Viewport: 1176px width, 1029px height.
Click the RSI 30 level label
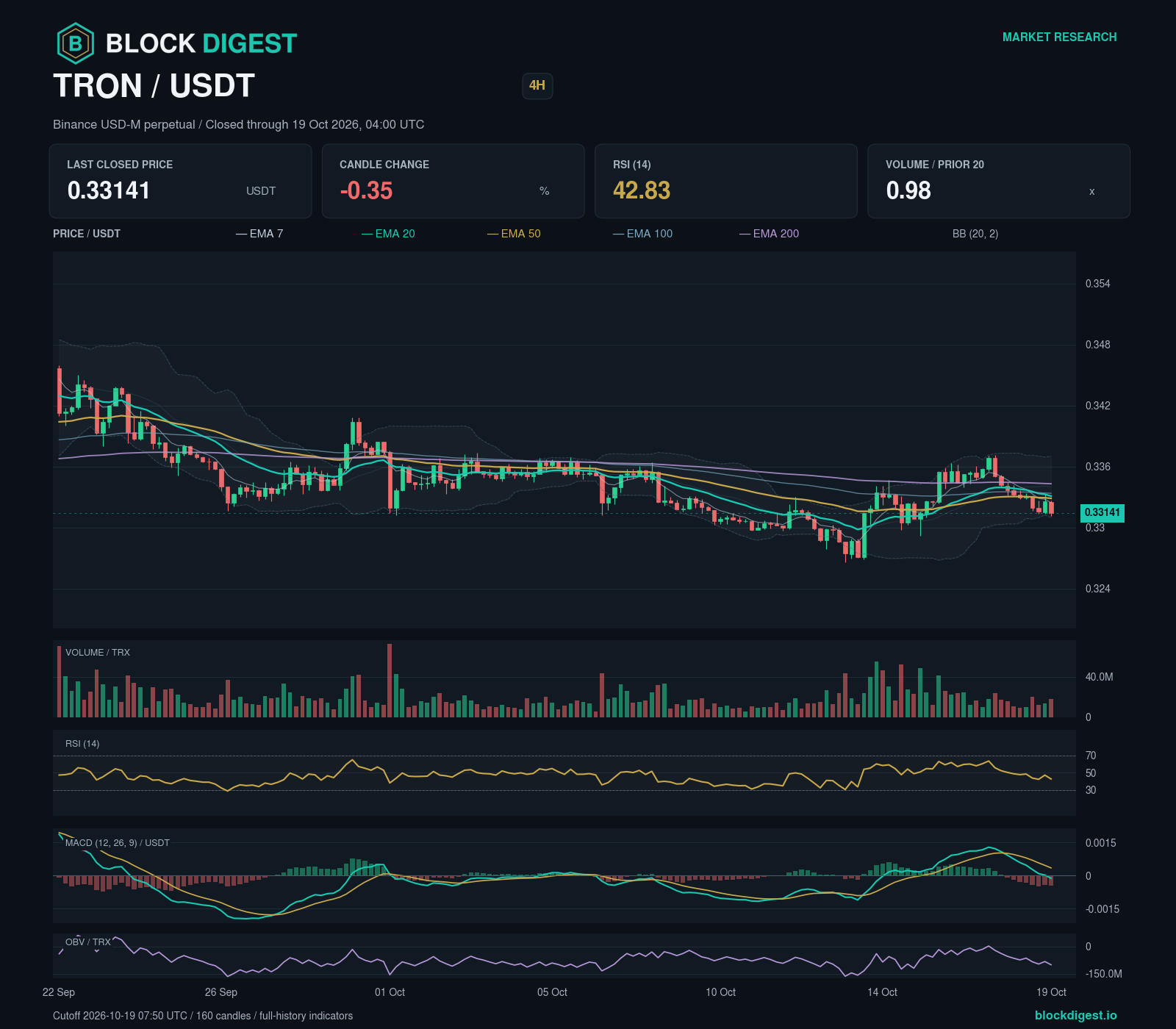coord(1091,790)
